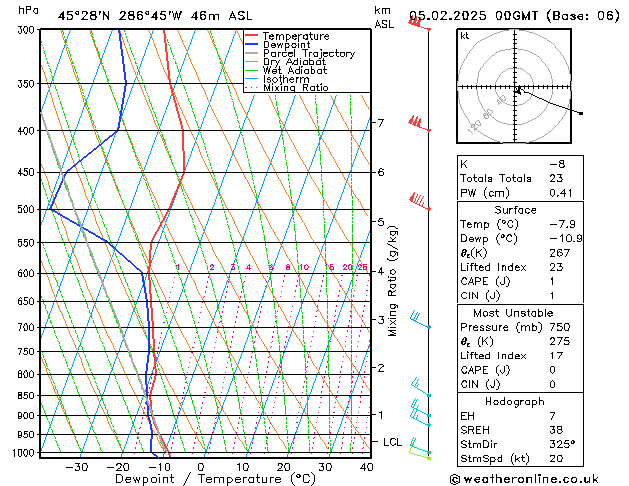
Task: Click the Isotherm legend label
Action: pyautogui.click(x=286, y=79)
